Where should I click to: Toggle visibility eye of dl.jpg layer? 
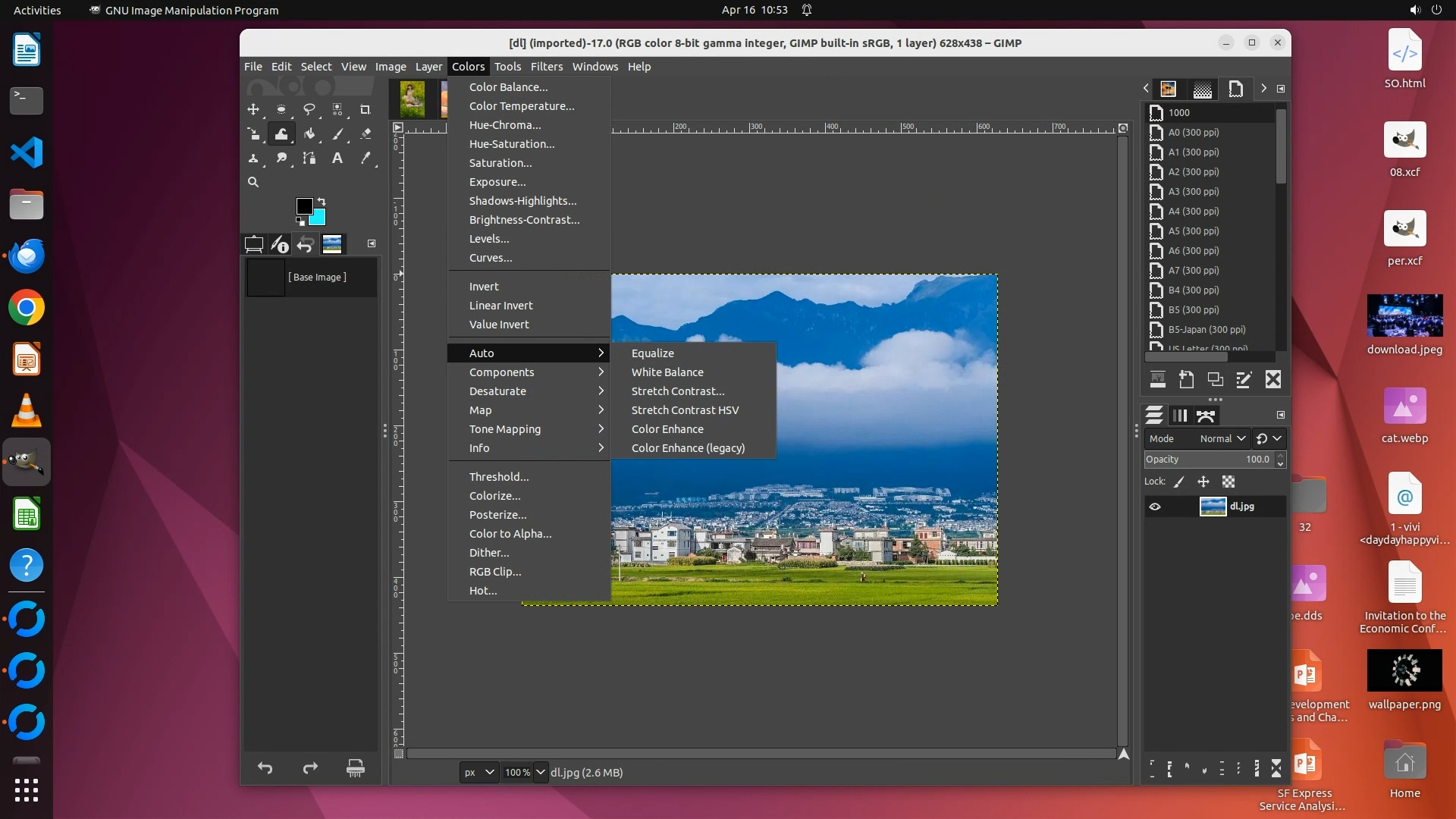click(x=1155, y=507)
